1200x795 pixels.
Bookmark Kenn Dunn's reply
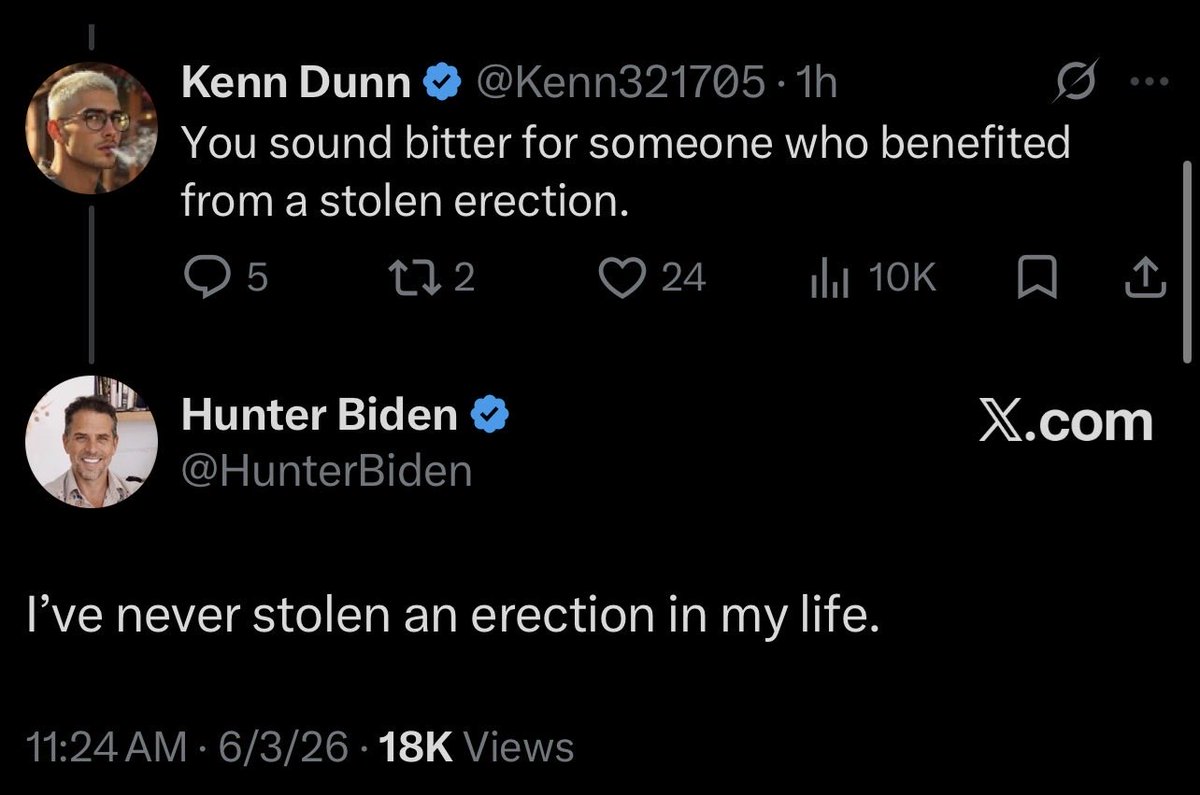click(1037, 279)
